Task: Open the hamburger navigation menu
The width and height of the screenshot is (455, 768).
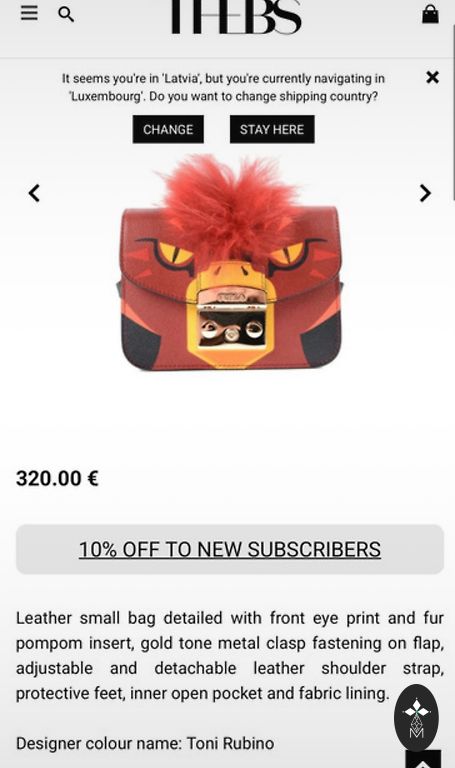Action: pyautogui.click(x=29, y=12)
